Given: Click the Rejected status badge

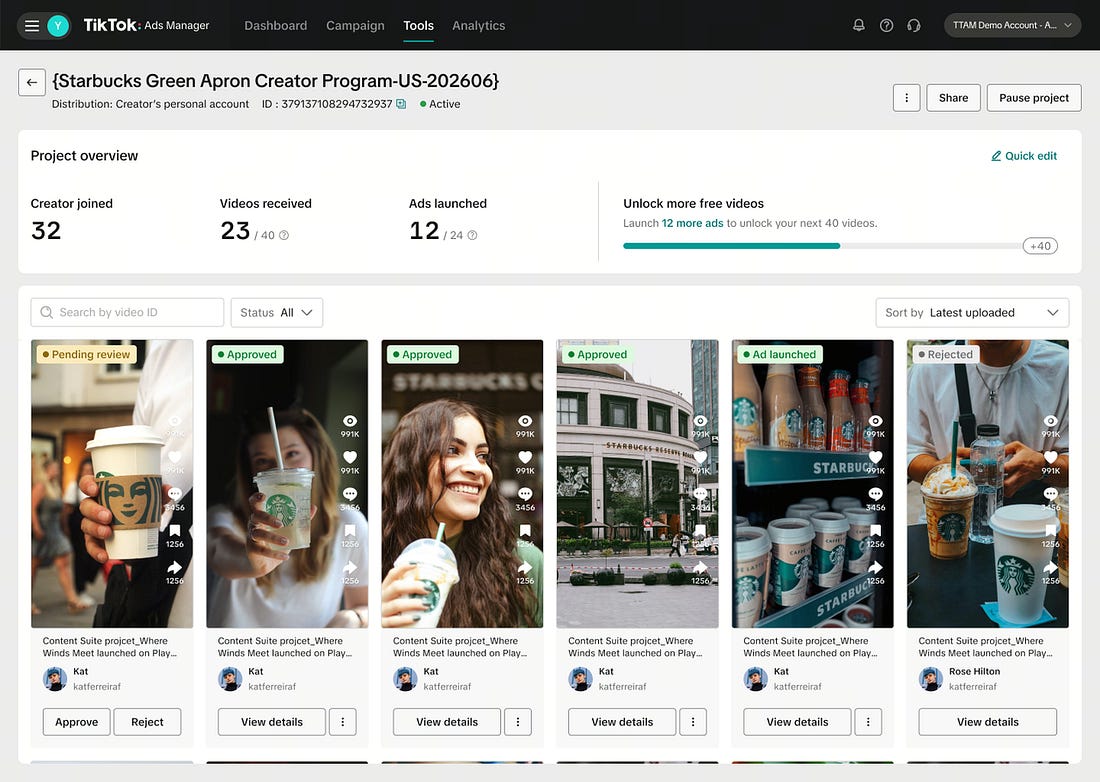Looking at the screenshot, I should tap(946, 354).
